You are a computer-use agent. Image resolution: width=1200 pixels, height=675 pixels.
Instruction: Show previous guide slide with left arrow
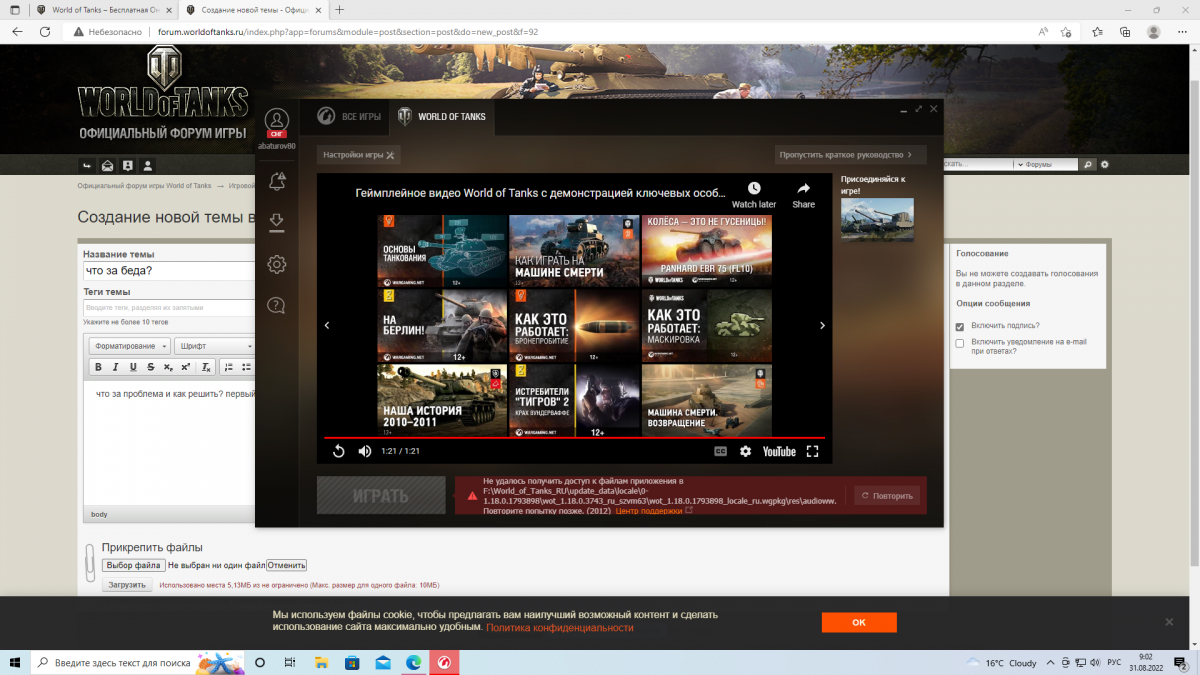tap(327, 325)
